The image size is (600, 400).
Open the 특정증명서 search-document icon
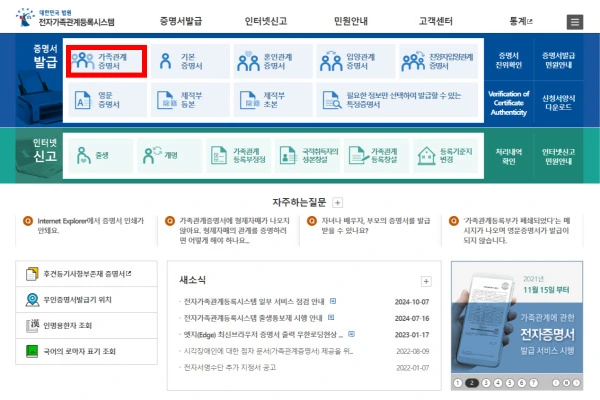(332, 100)
